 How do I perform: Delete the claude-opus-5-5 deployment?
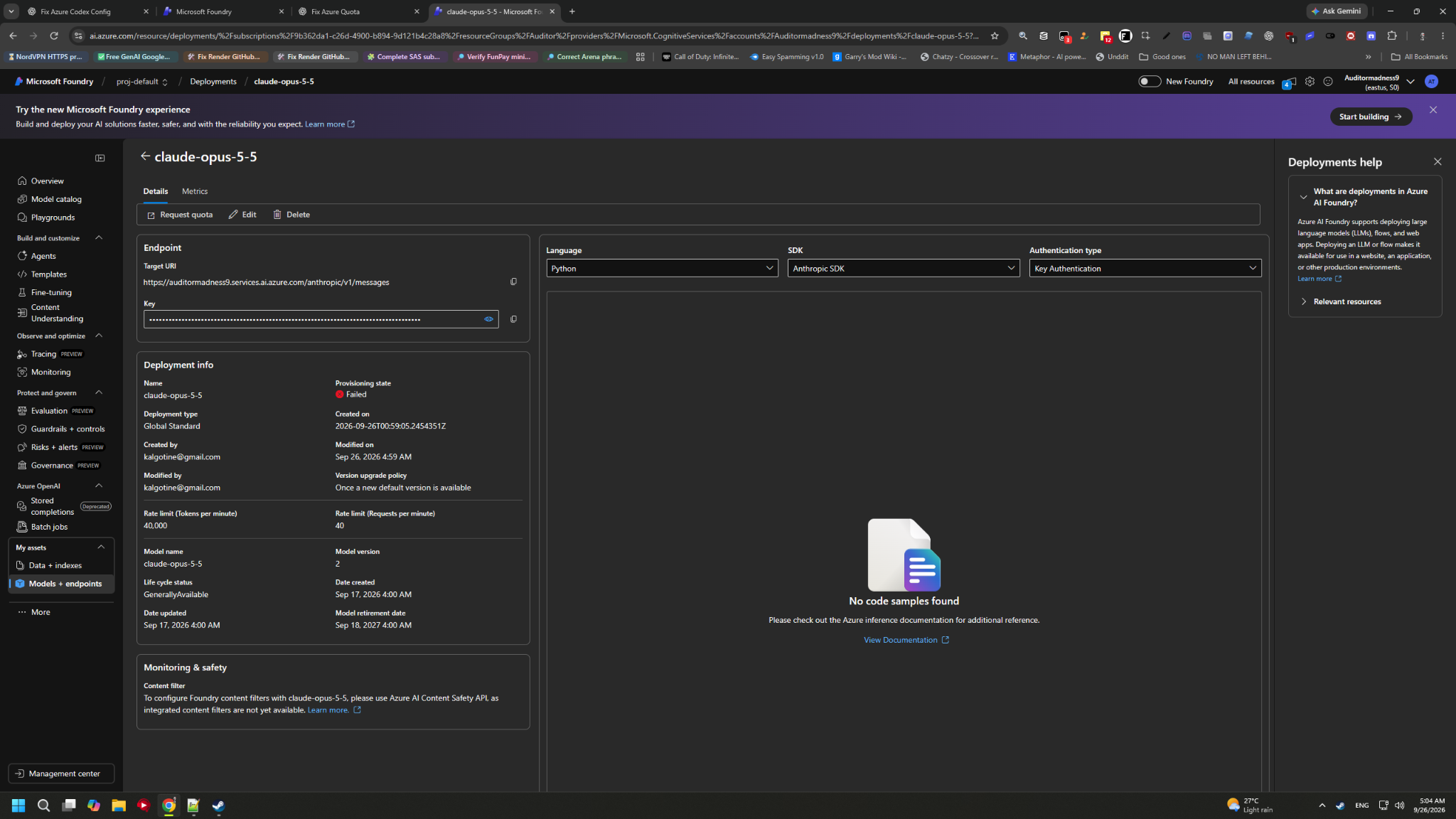pos(291,215)
